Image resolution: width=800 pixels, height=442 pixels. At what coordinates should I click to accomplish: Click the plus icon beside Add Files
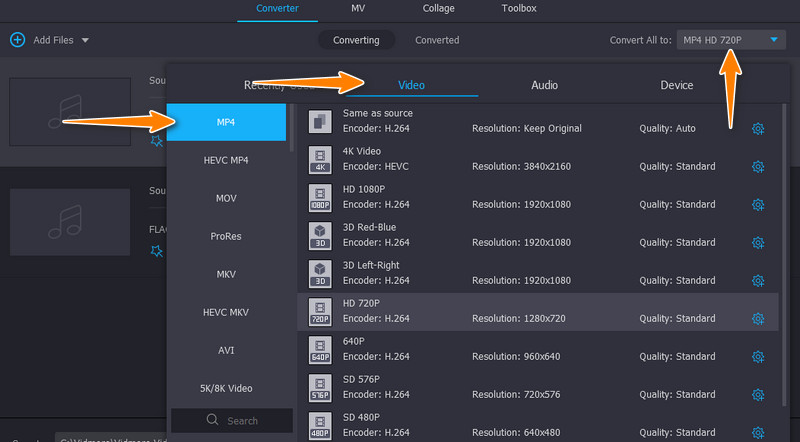17,40
